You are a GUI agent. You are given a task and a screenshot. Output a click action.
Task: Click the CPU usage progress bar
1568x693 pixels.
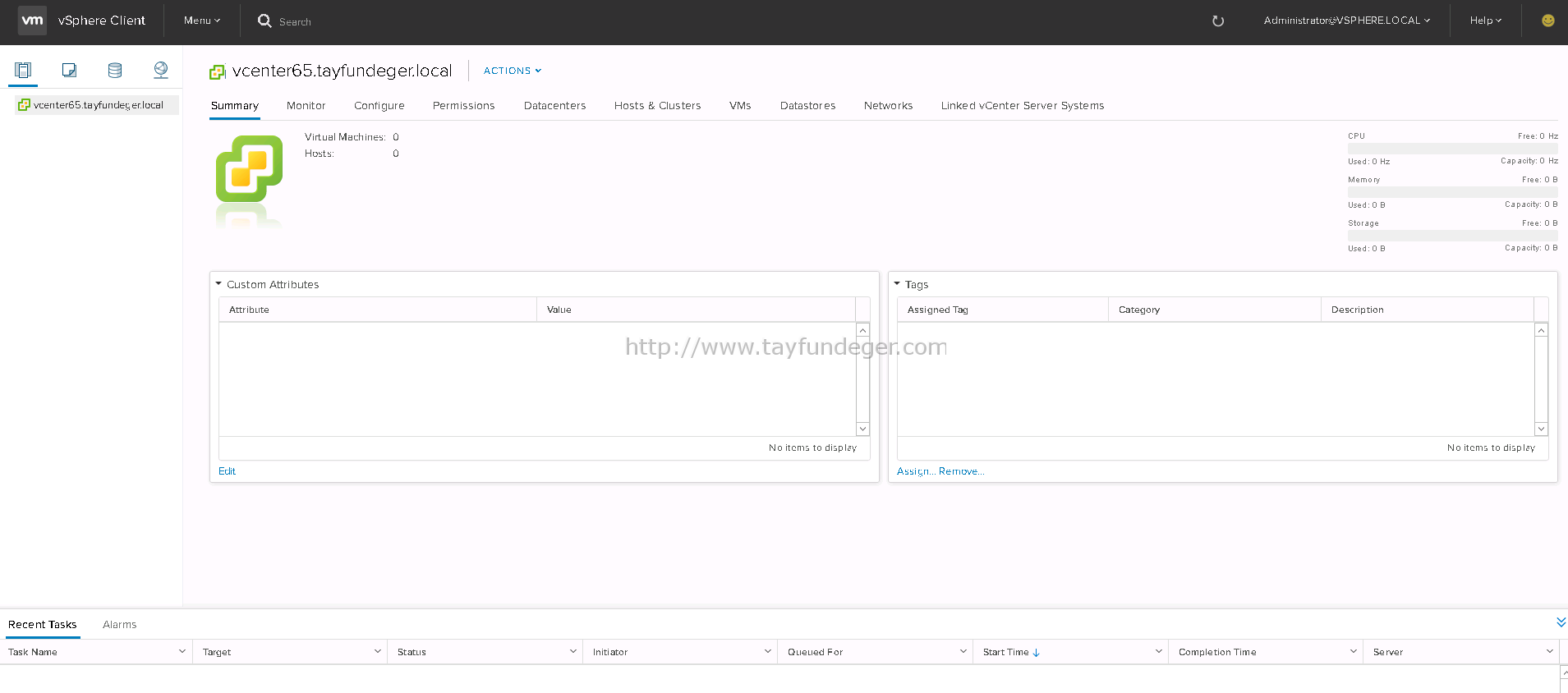click(x=1452, y=149)
